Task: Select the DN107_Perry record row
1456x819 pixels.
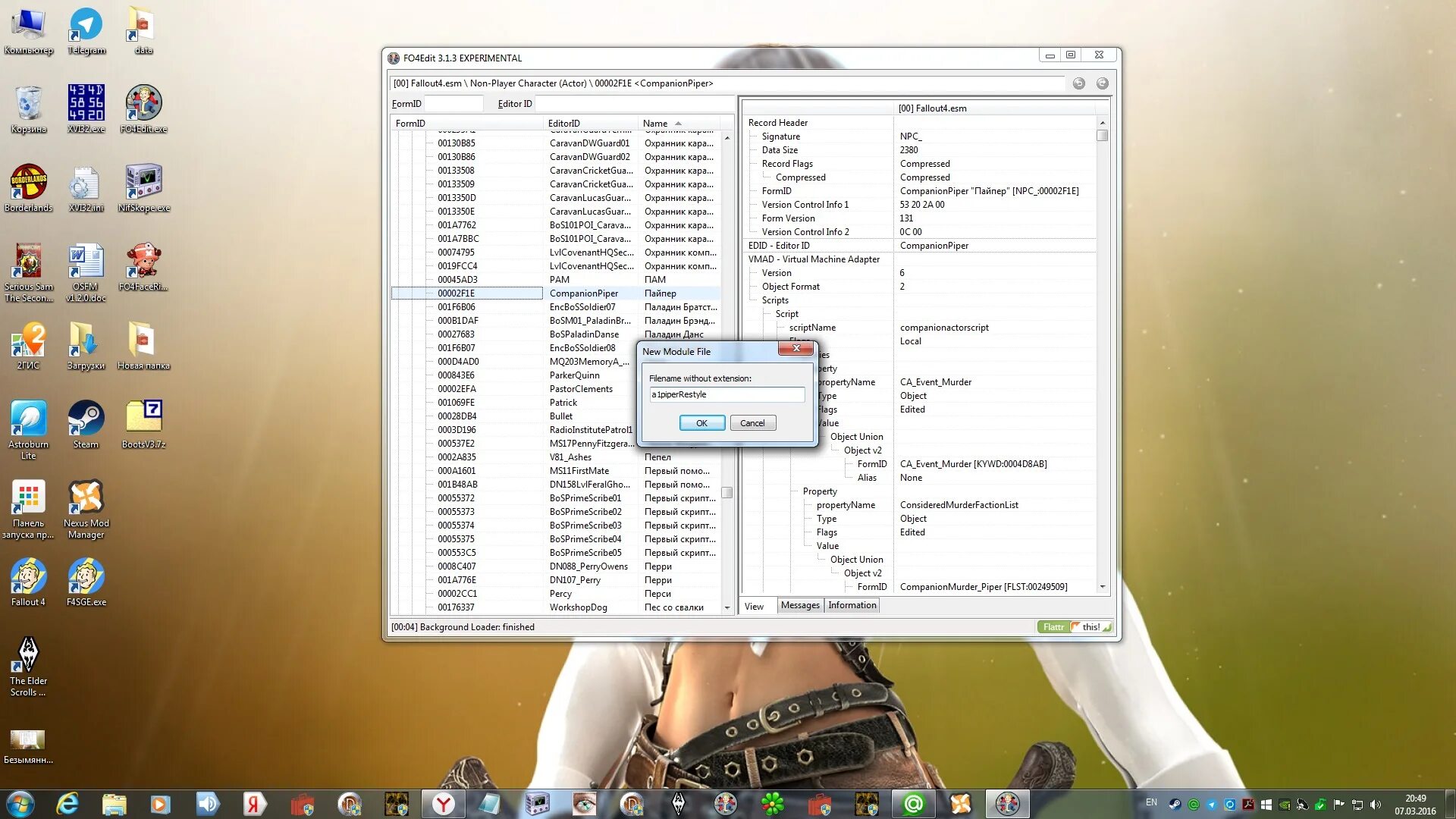Action: [556, 580]
